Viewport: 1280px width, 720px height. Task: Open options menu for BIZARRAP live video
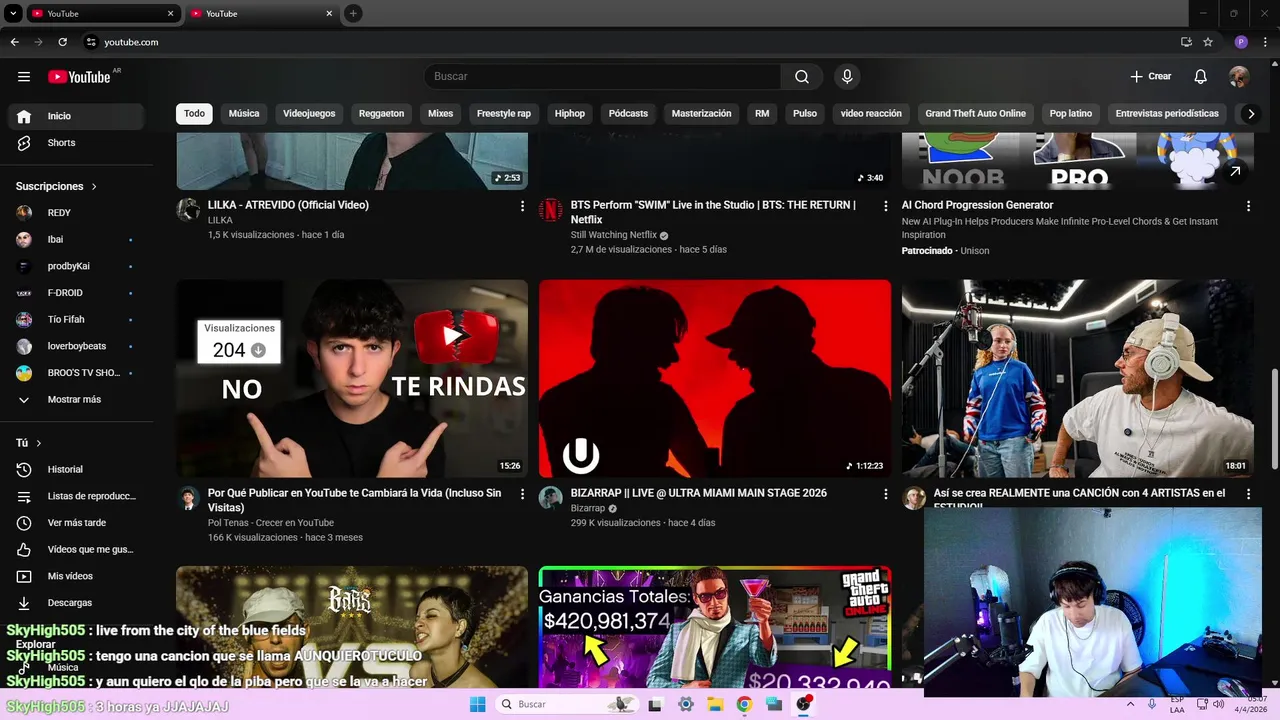pos(885,494)
